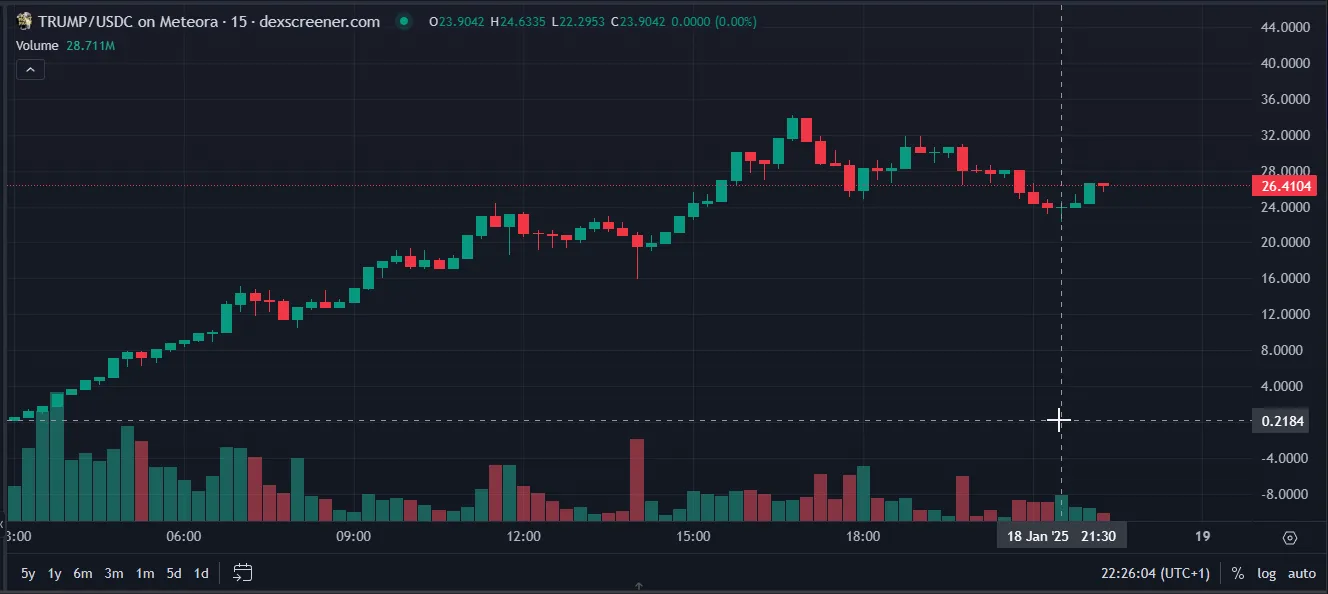Screen dimensions: 1328x594
Task: Collapse the indicator legend with chevron button
Action: click(x=30, y=69)
